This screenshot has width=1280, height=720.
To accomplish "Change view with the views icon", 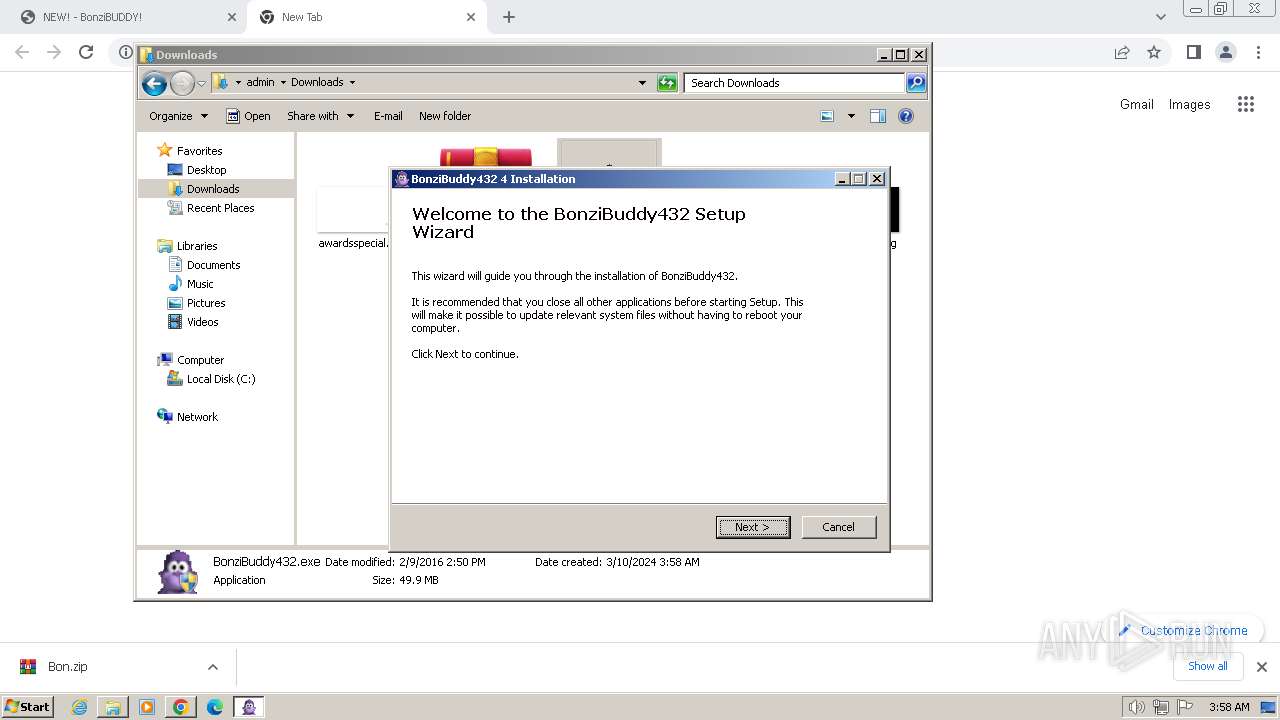I will click(827, 116).
